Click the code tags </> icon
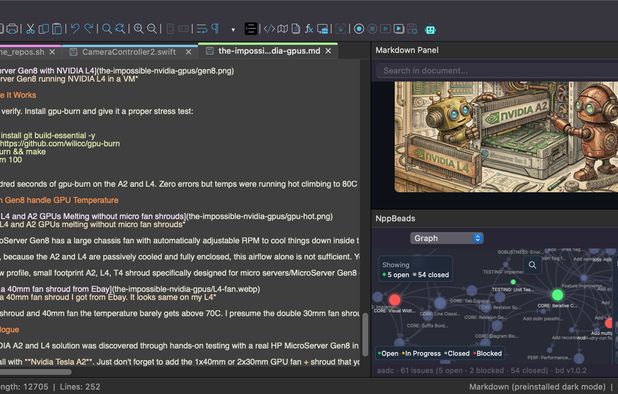618x394 pixels. point(269,29)
